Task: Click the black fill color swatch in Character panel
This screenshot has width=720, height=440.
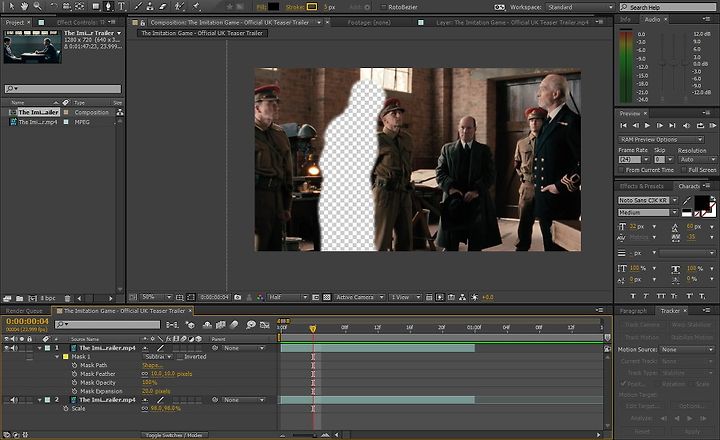Action: (701, 202)
